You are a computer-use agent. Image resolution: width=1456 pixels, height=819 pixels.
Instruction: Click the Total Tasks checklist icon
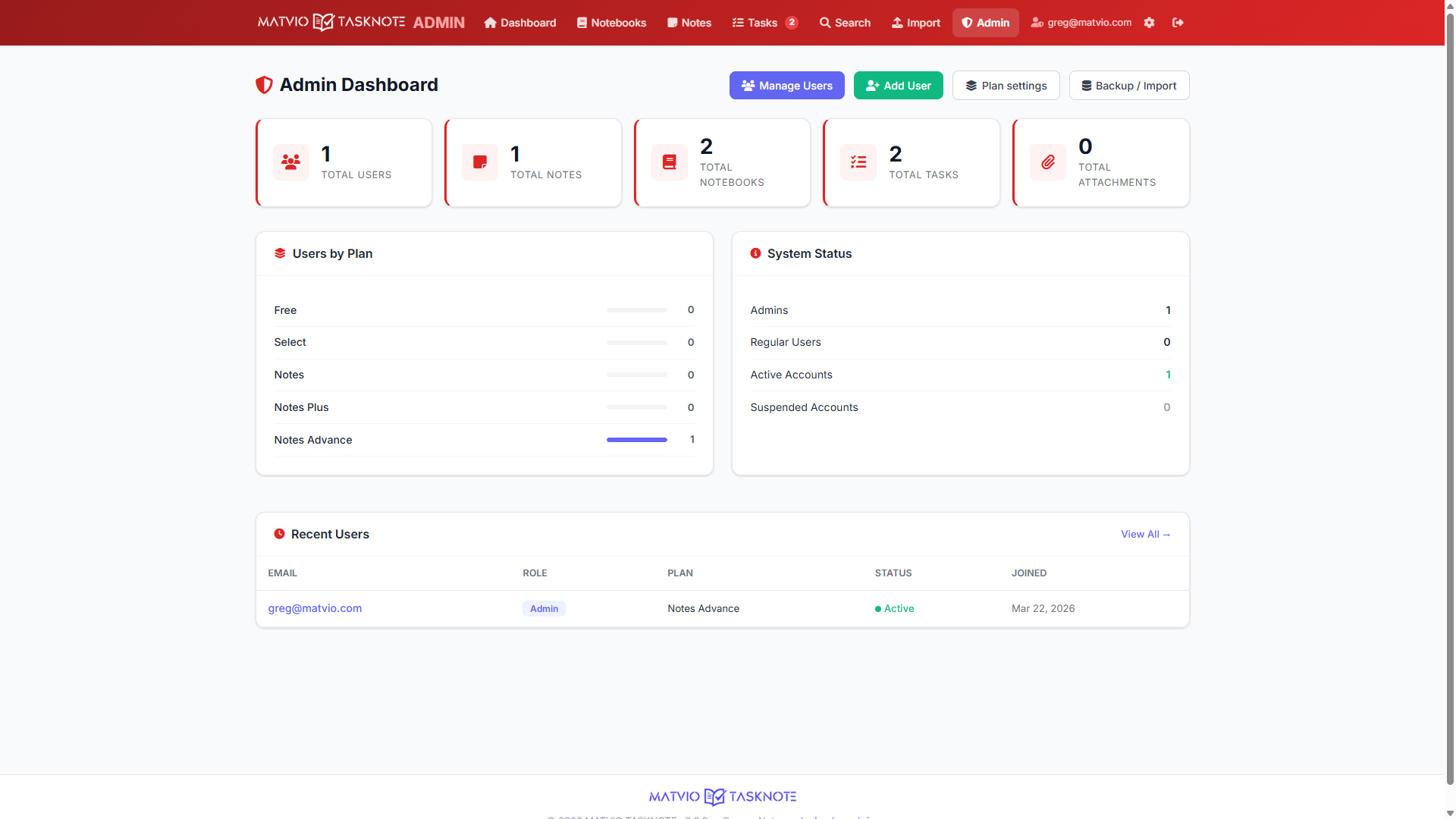[x=858, y=162]
